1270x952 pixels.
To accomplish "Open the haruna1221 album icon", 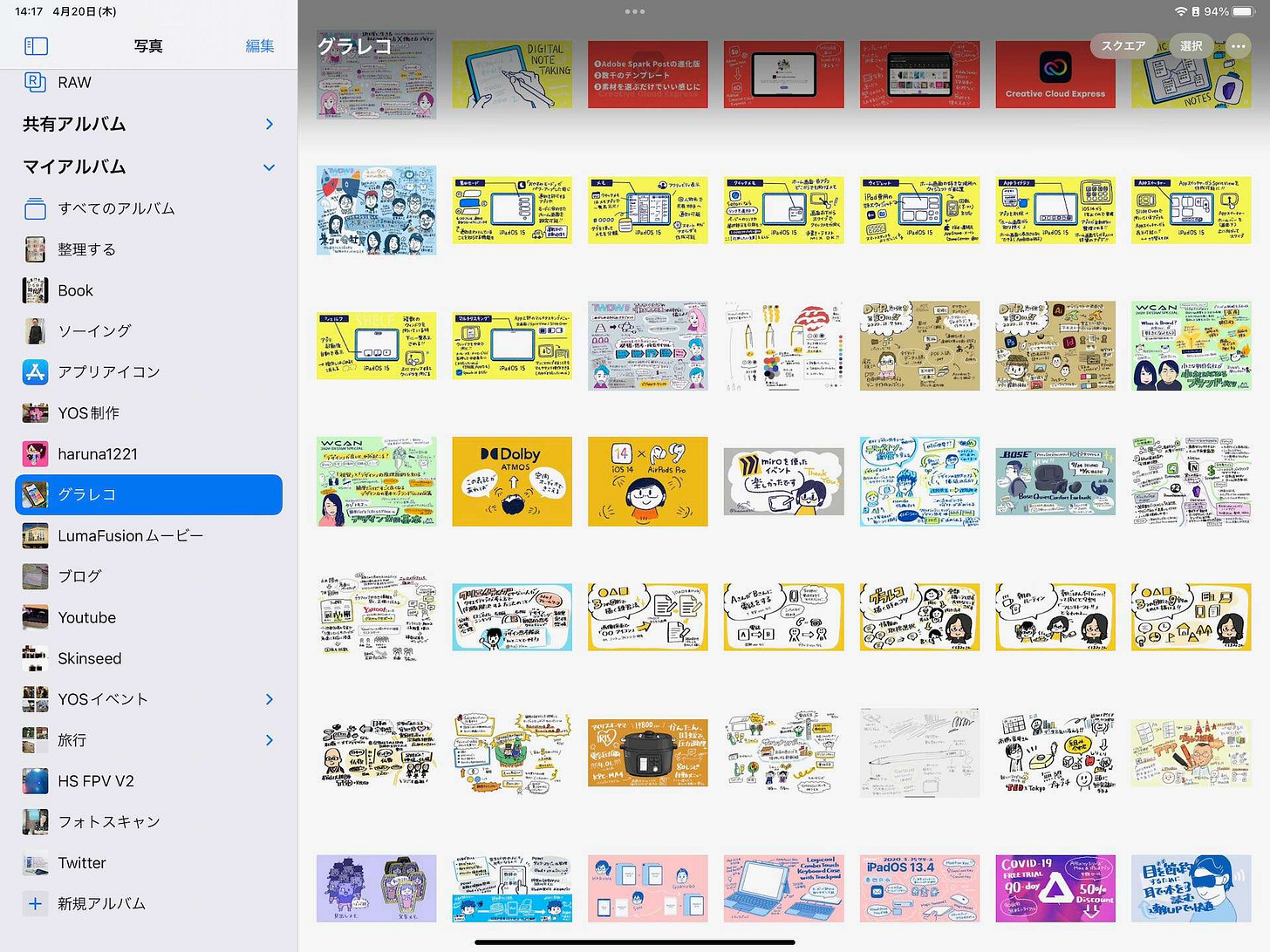I will pos(35,454).
